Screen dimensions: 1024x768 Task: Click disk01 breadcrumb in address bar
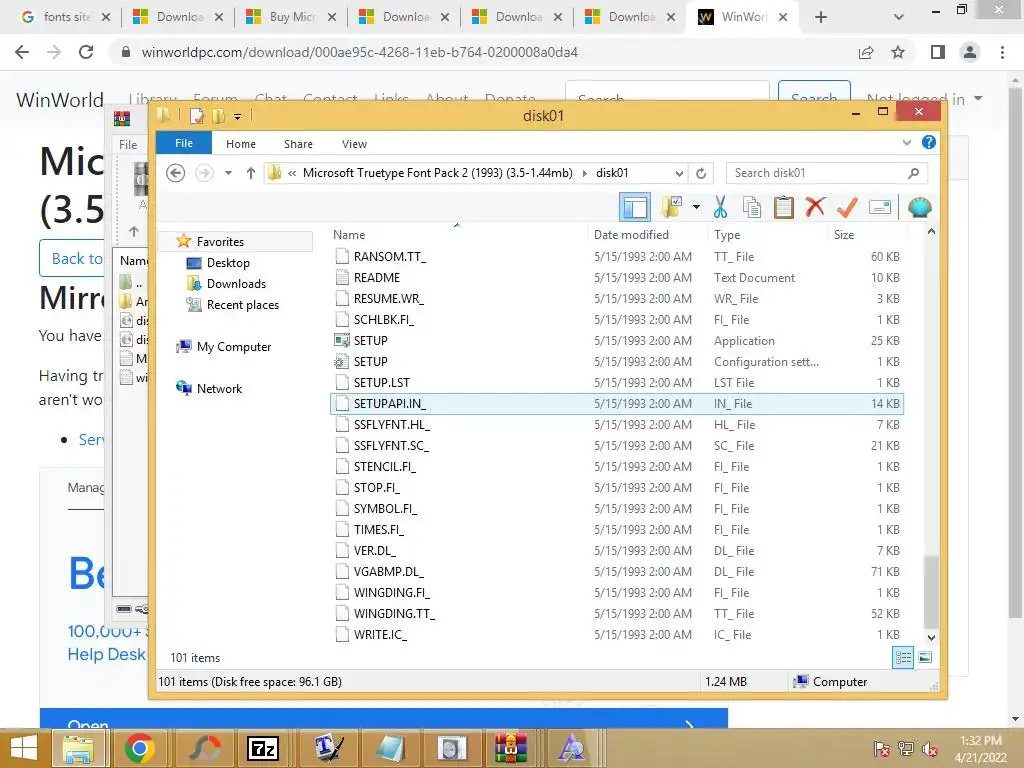click(x=612, y=173)
